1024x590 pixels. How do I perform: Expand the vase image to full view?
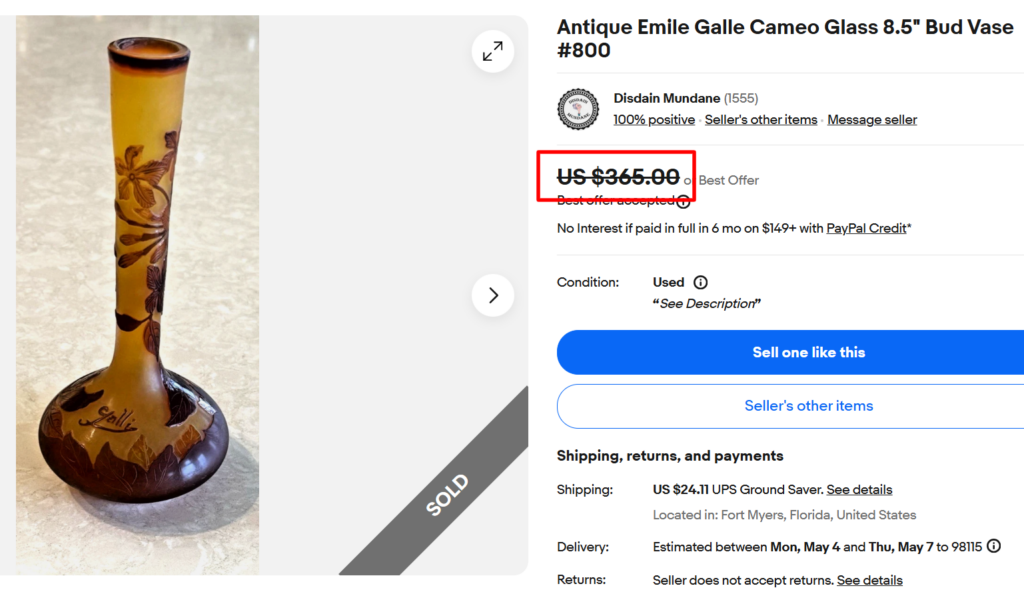[493, 52]
